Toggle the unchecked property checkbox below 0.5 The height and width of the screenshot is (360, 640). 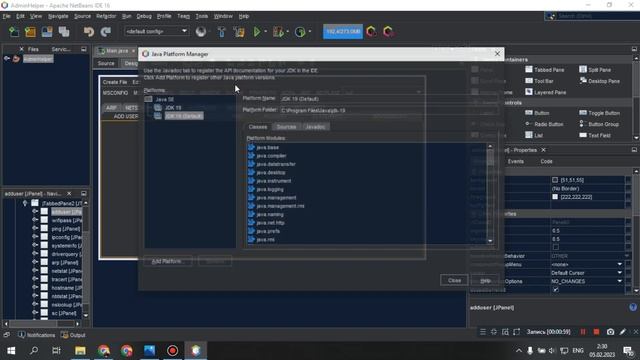[556, 247]
